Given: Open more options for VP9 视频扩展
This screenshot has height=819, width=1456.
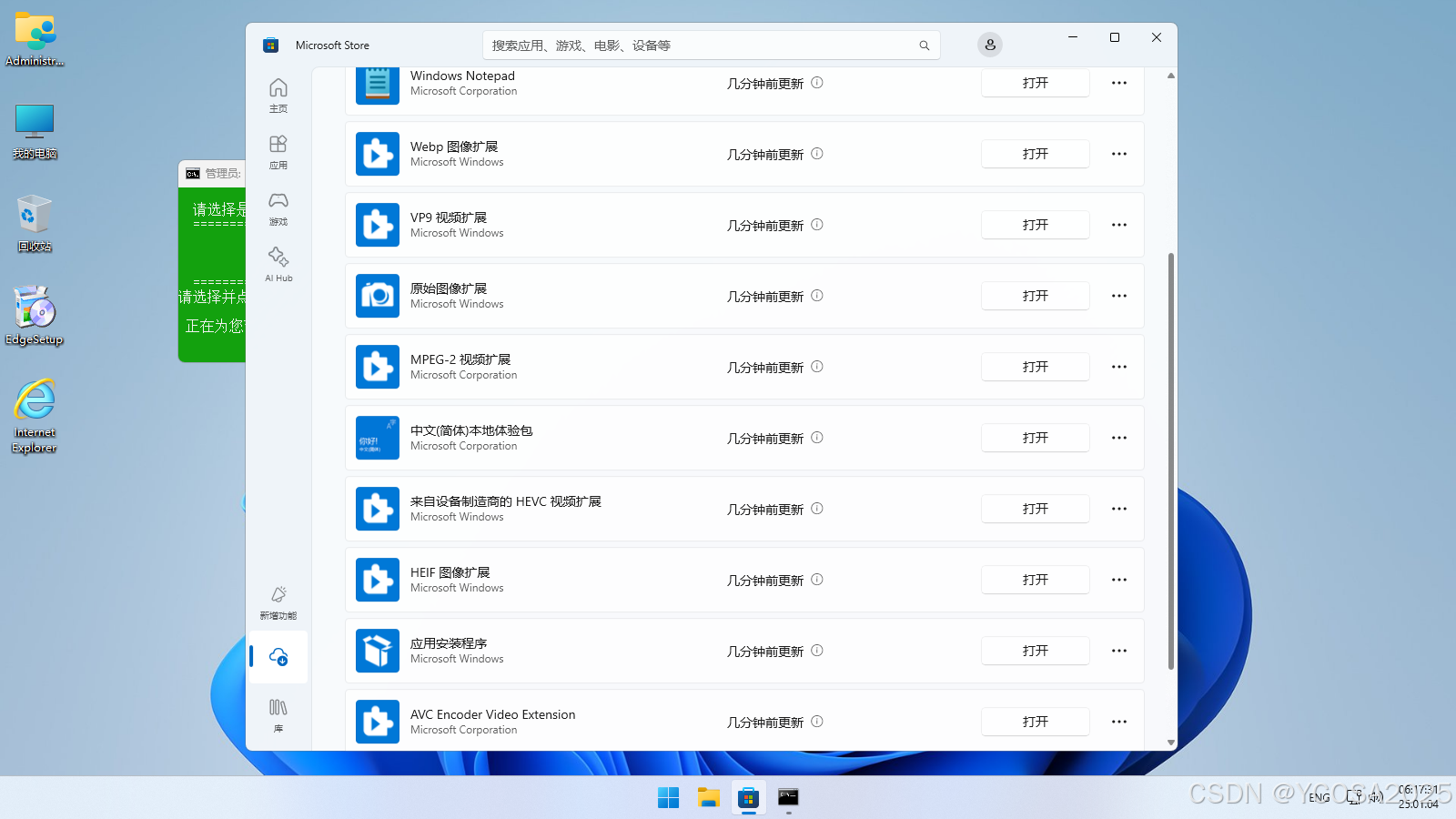Looking at the screenshot, I should tap(1119, 225).
